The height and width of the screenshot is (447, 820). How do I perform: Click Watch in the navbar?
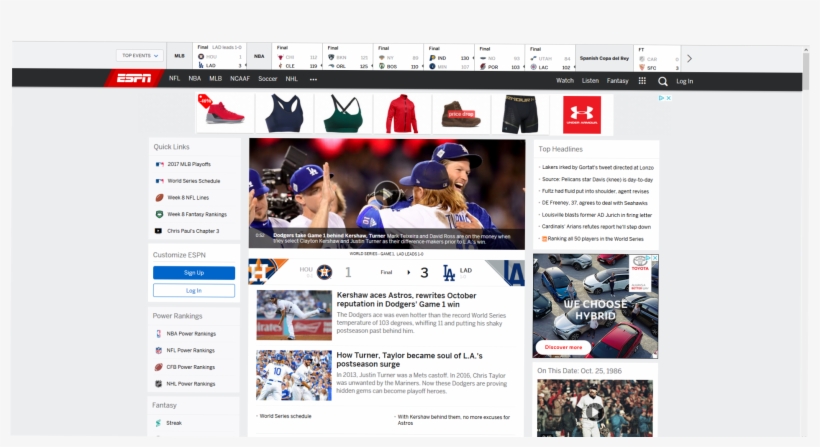click(x=565, y=81)
